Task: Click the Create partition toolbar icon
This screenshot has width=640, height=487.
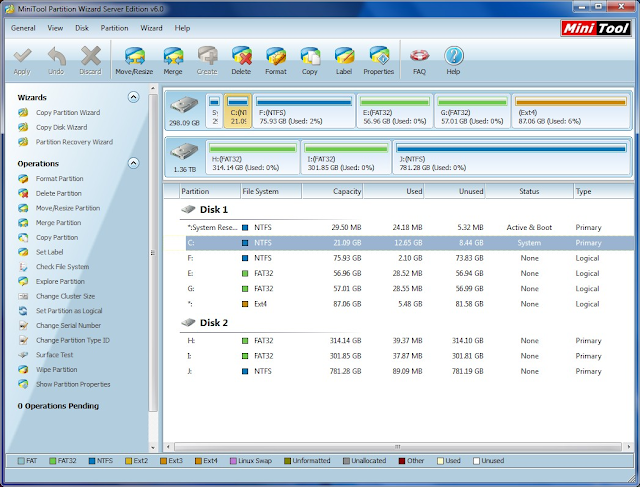Action: 207,60
